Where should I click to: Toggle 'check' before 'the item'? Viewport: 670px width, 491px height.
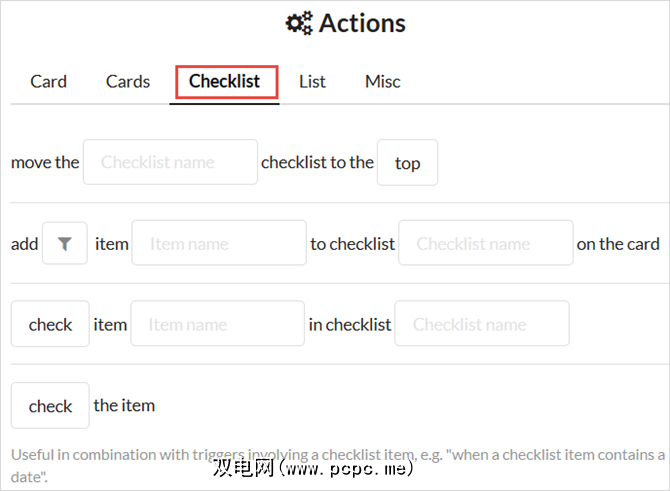tap(50, 406)
